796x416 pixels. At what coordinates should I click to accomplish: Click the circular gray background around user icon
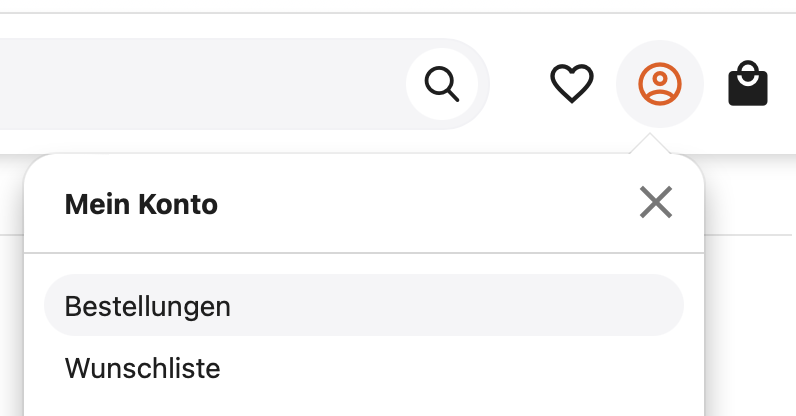[x=659, y=84]
